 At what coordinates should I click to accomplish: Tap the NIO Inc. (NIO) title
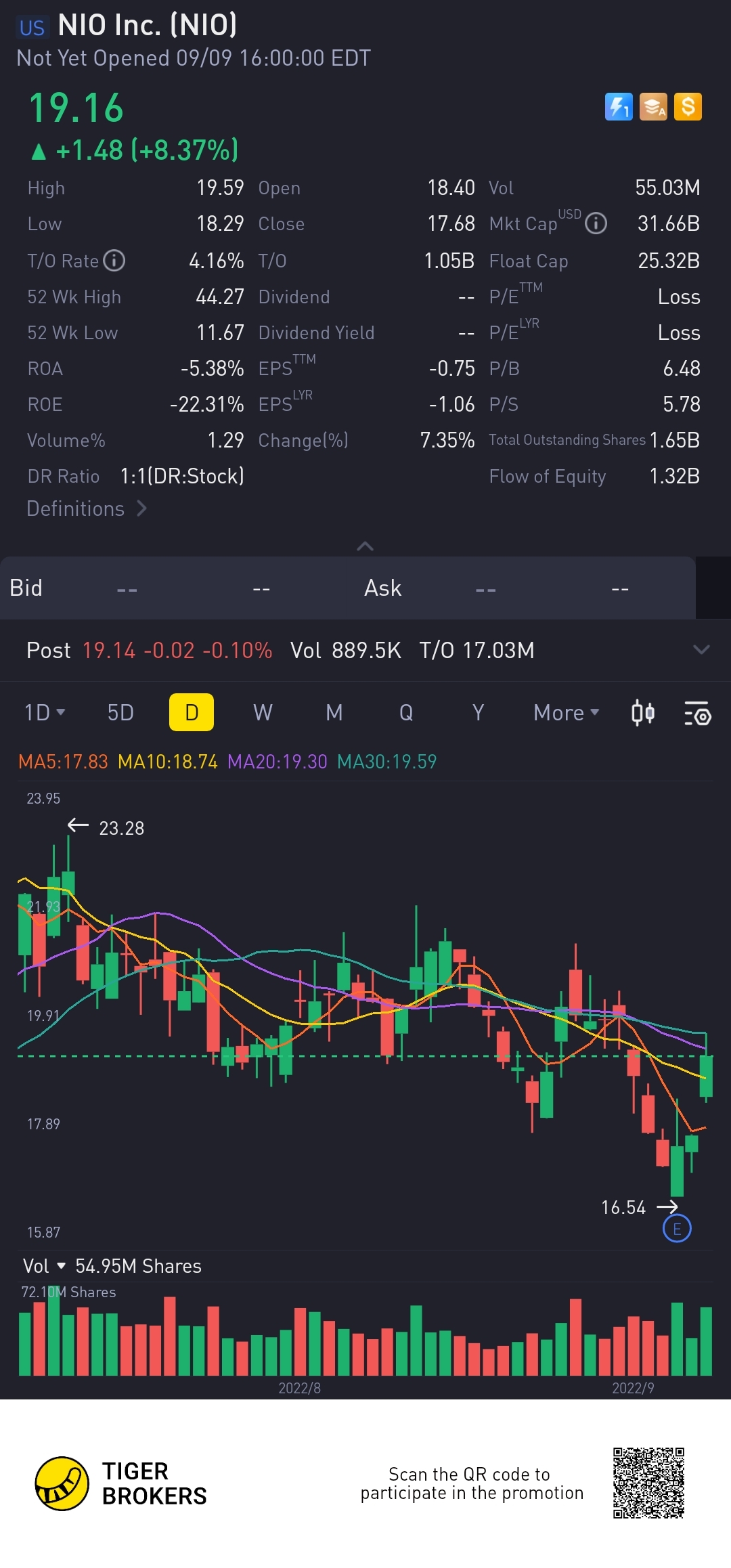point(148,26)
